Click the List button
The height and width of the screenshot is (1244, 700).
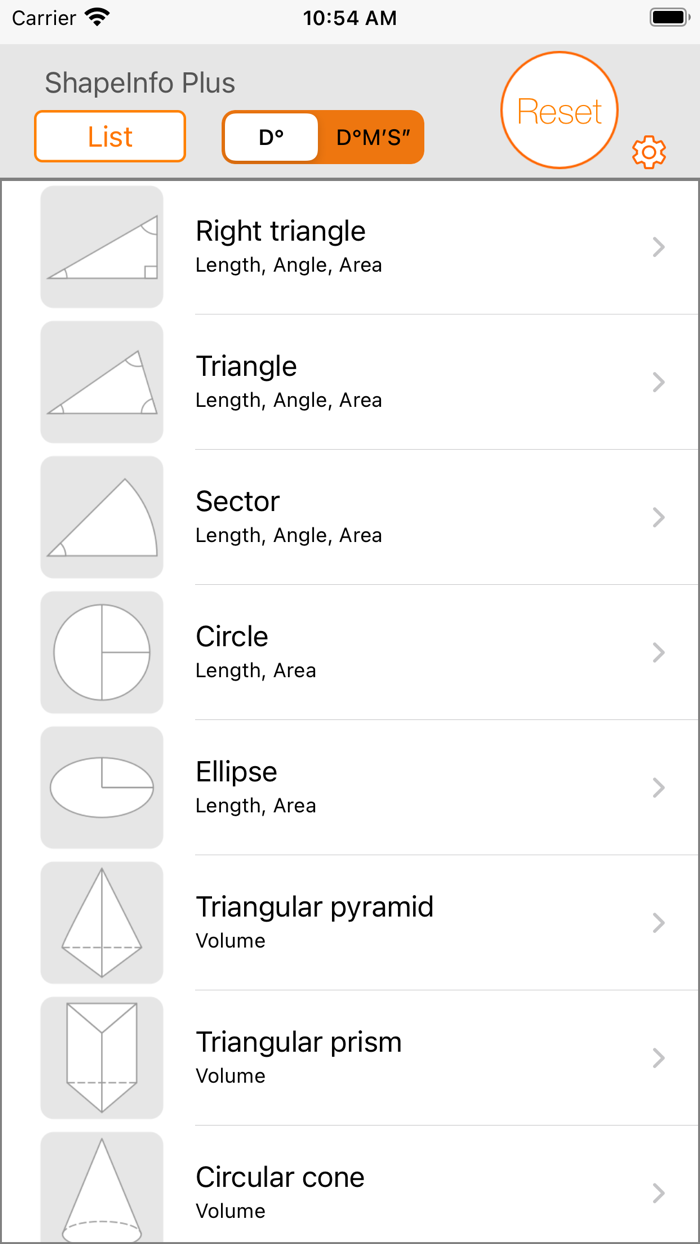109,136
